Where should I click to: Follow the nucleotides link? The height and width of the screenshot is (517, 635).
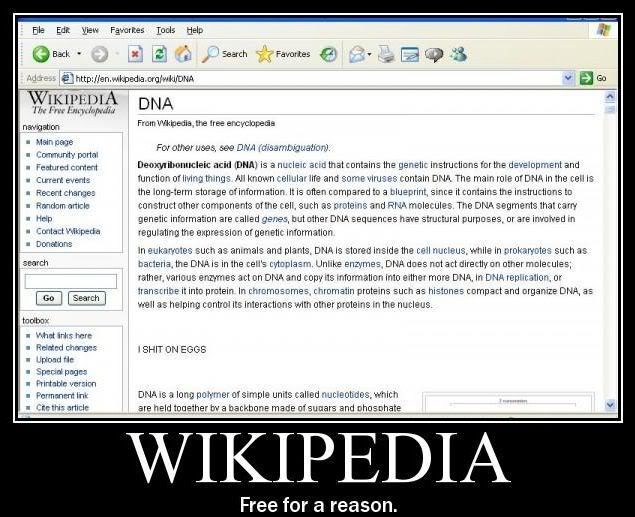point(345,394)
